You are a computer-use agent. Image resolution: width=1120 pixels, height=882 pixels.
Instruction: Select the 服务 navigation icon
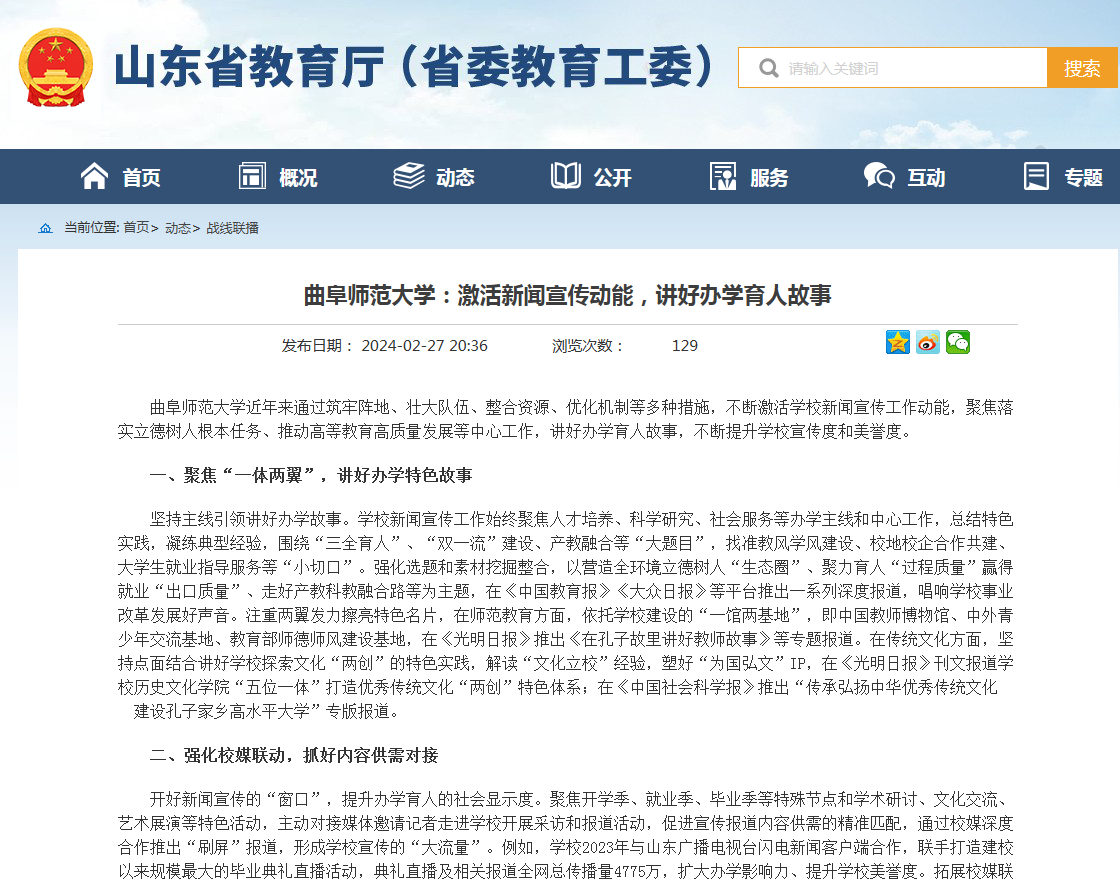coord(723,176)
